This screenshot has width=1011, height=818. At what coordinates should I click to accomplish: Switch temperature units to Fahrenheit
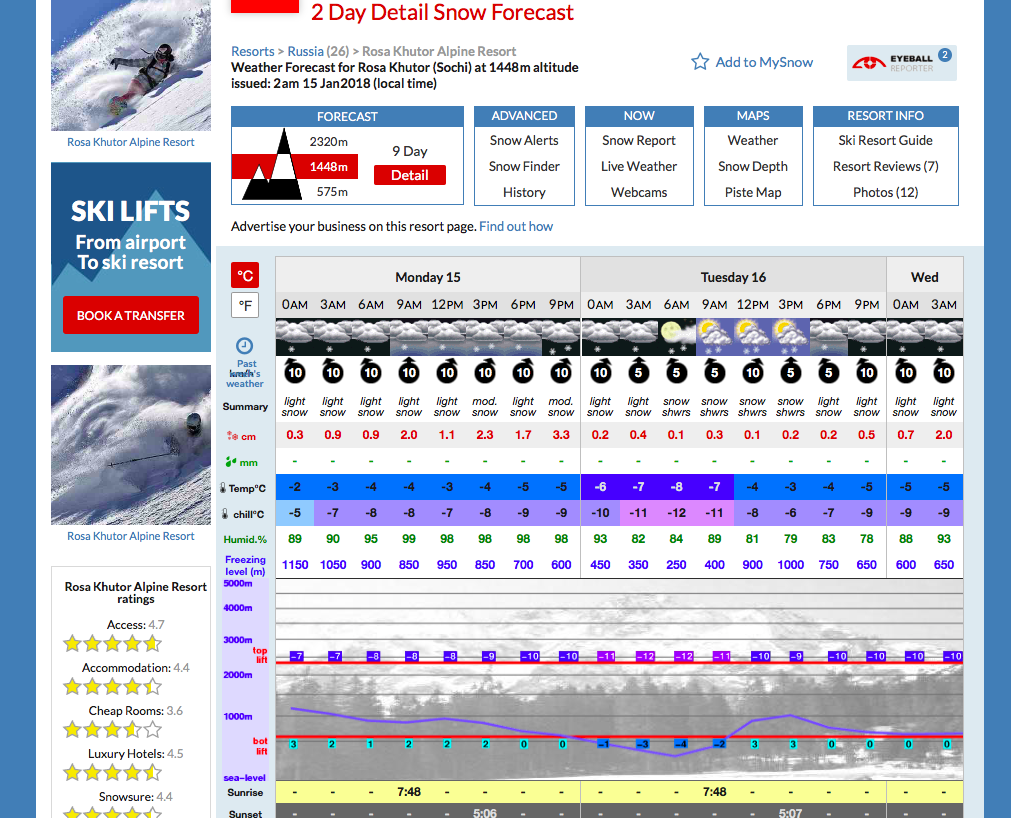click(245, 306)
